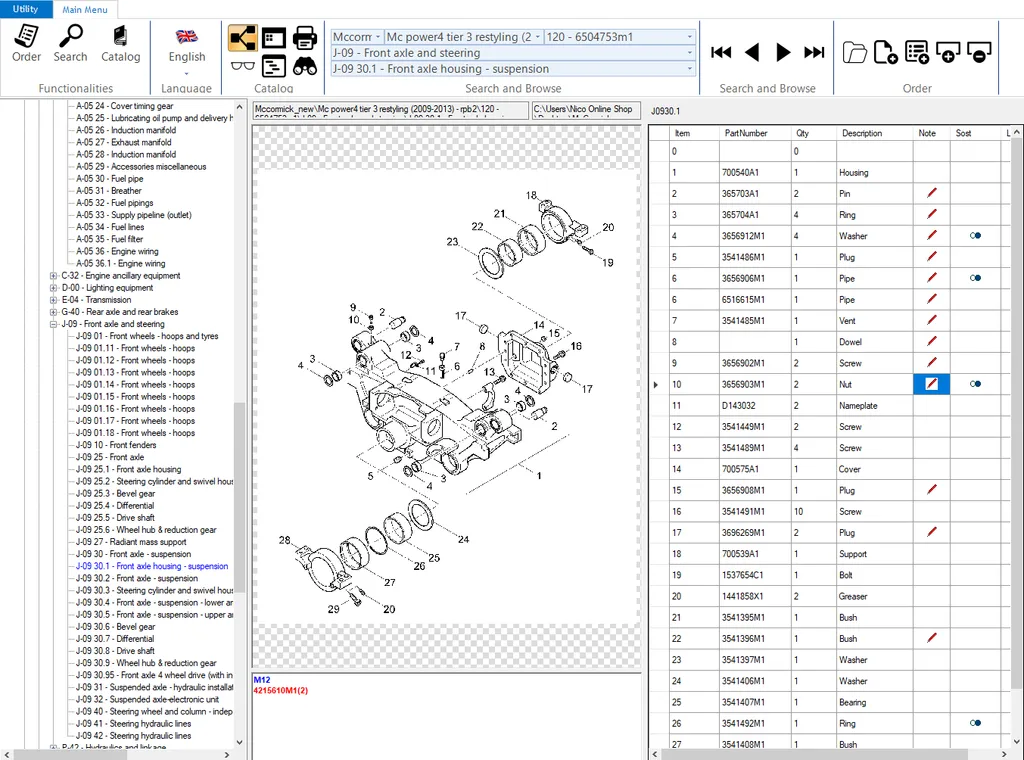This screenshot has width=1024, height=760.
Task: Jump to the first page
Action: coord(721,52)
